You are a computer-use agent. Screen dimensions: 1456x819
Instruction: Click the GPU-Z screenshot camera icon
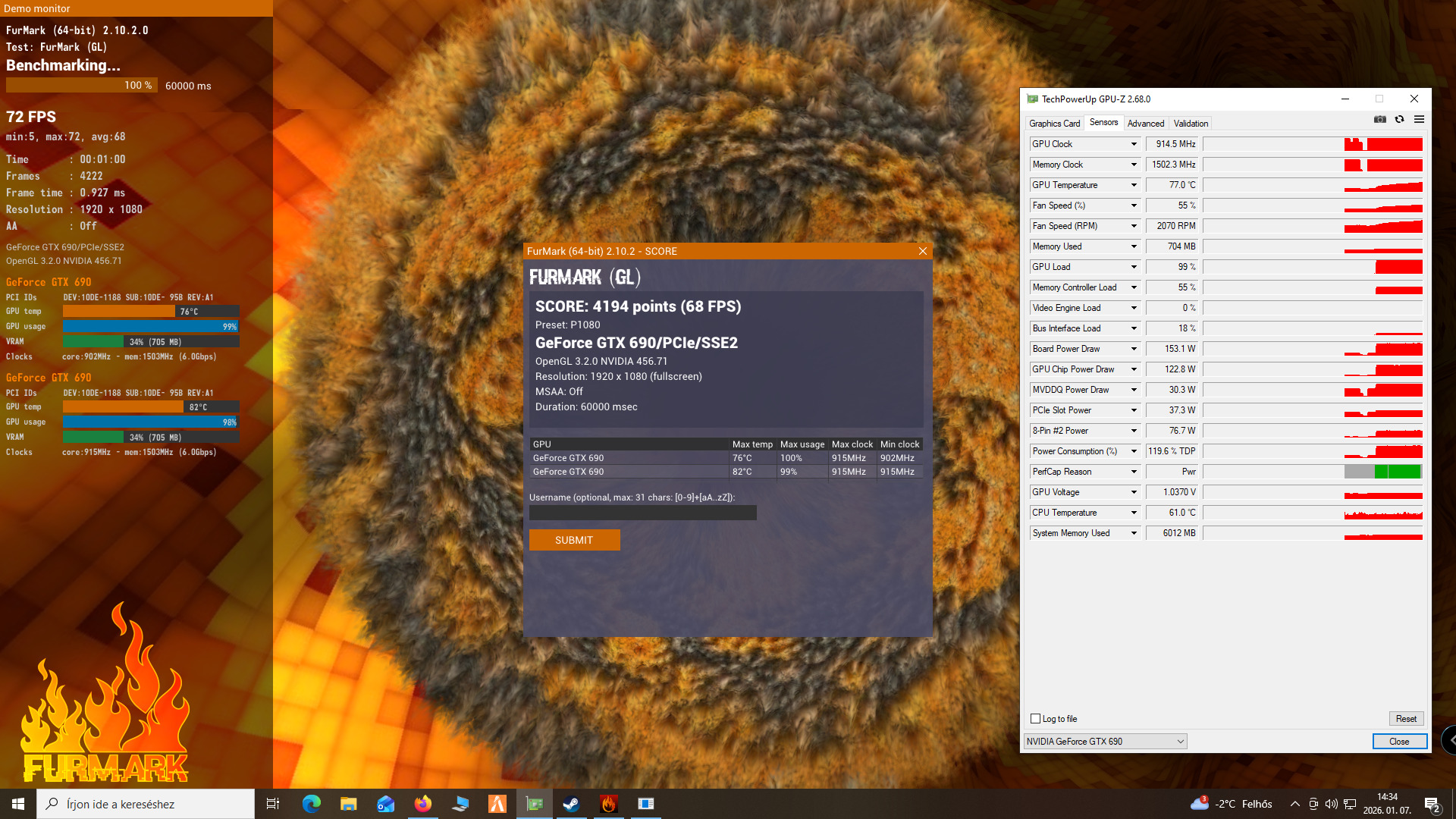click(x=1380, y=120)
